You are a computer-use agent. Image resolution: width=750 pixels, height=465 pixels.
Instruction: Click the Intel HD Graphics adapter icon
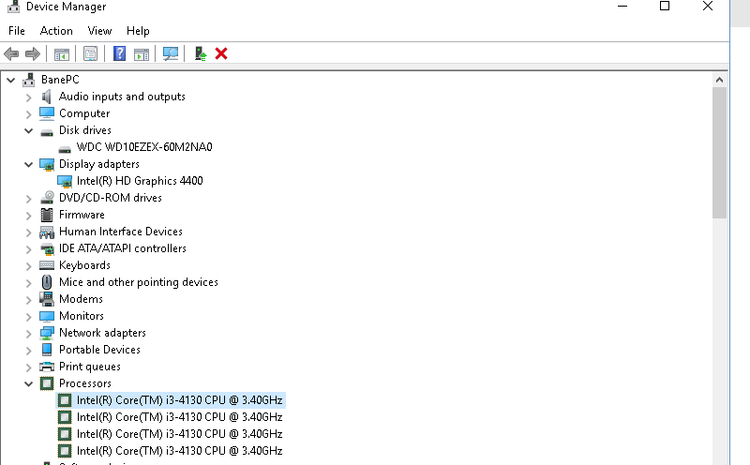pyautogui.click(x=65, y=181)
